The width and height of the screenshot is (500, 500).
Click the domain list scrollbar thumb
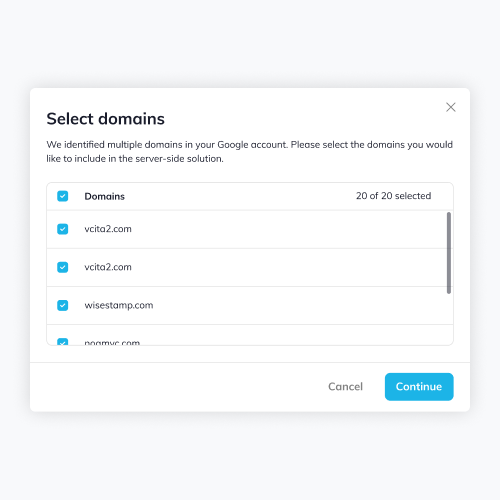[x=449, y=253]
